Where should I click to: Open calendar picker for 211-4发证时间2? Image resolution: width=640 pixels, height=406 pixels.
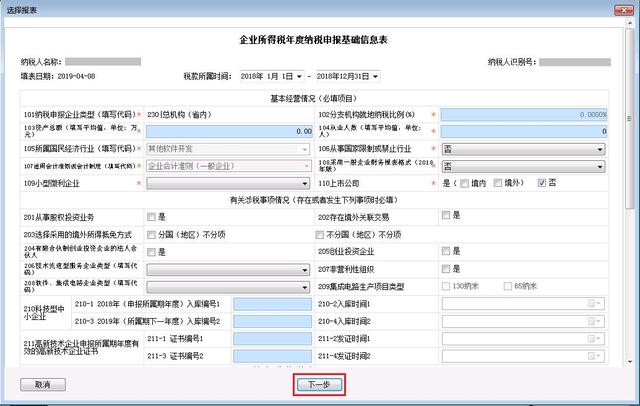[x=594, y=356]
